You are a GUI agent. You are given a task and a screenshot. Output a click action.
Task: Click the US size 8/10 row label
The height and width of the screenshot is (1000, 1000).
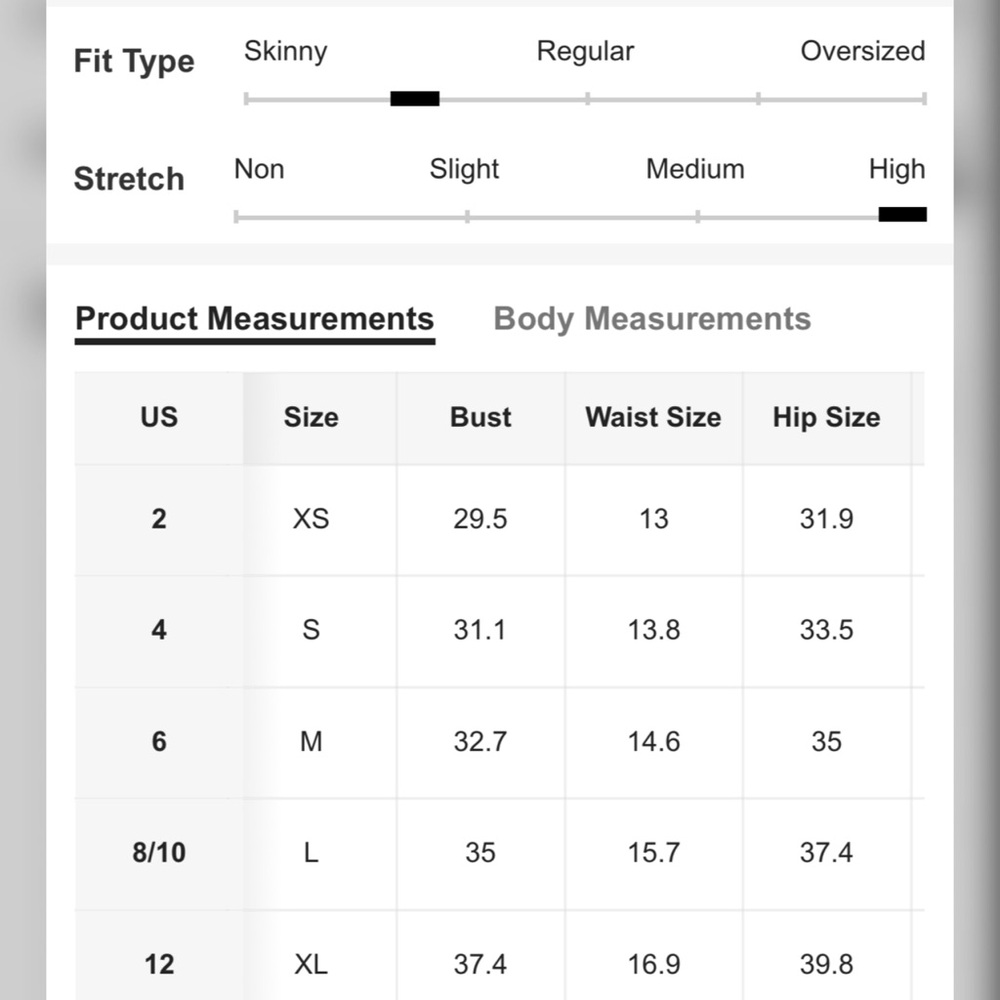[159, 853]
